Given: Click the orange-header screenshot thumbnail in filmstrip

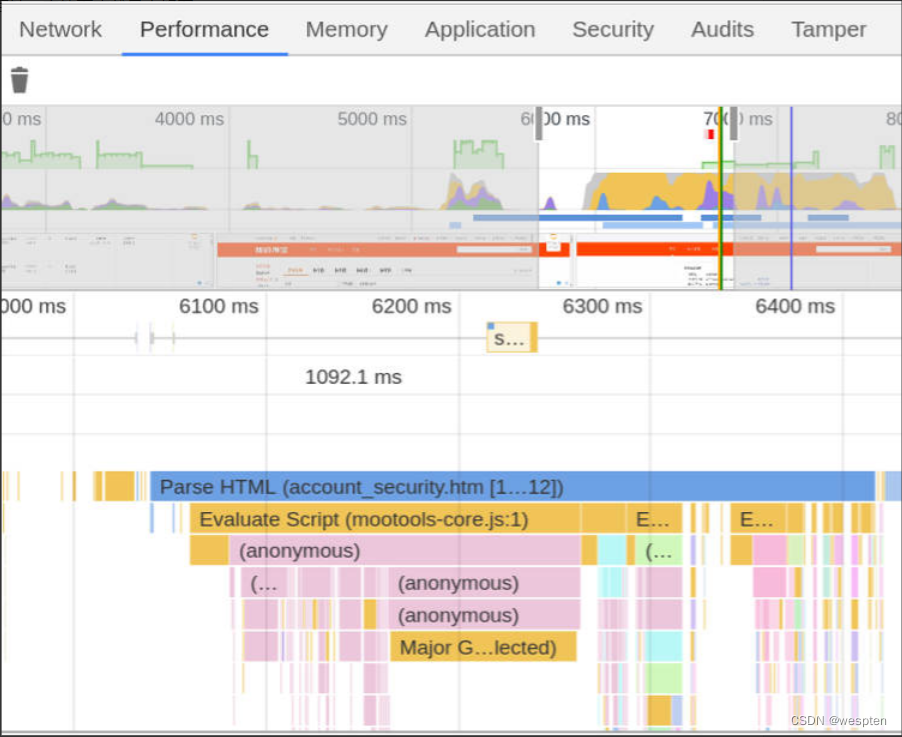Looking at the screenshot, I should [376, 262].
